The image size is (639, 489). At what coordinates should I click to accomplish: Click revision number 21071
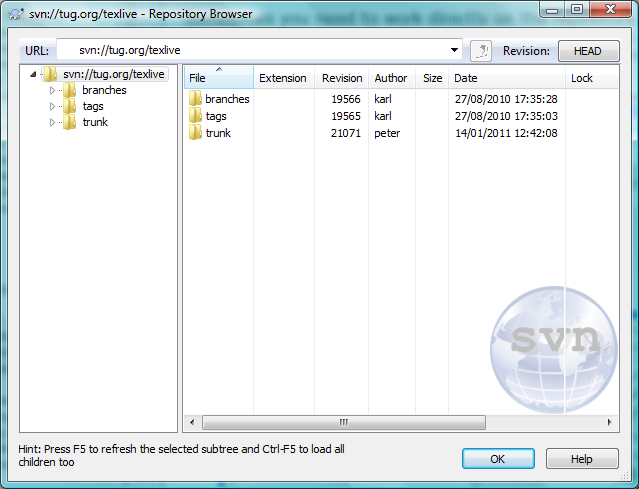(x=346, y=133)
